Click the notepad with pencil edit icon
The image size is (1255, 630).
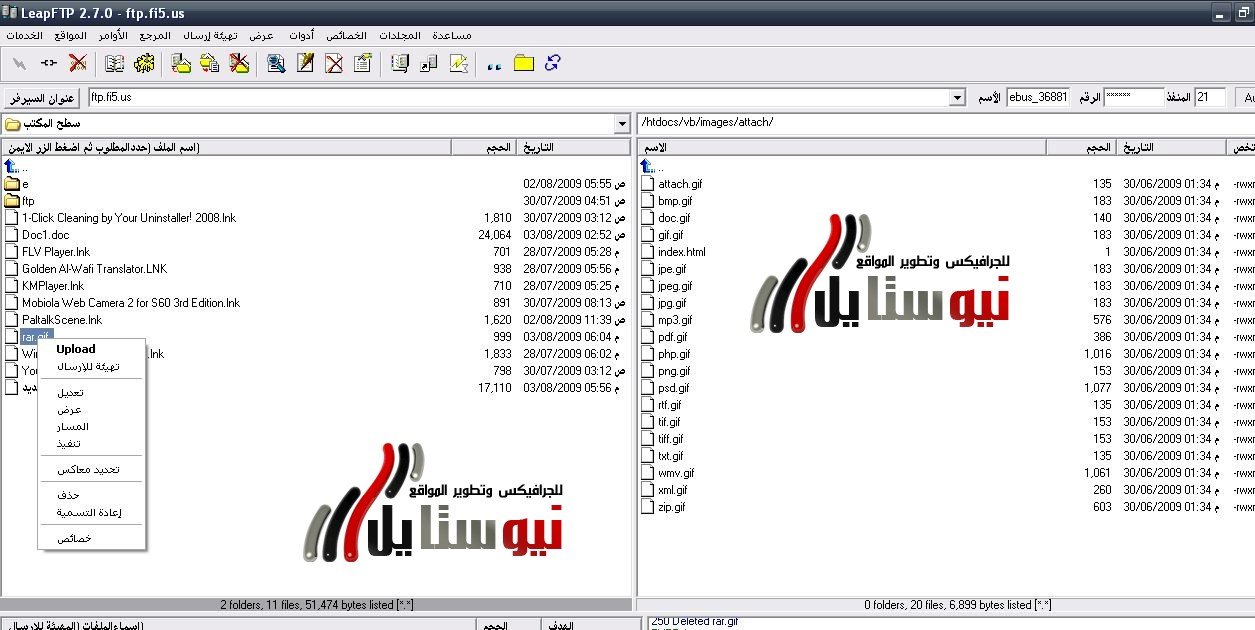[x=305, y=63]
